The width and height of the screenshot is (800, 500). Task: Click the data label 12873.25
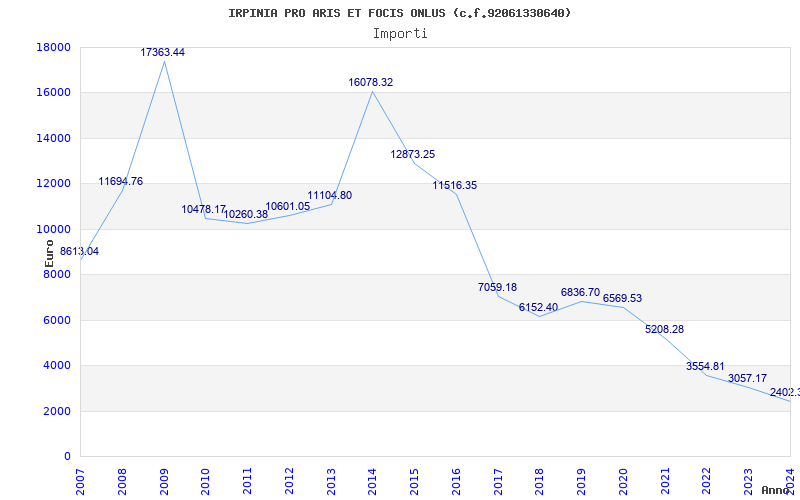pyautogui.click(x=413, y=154)
